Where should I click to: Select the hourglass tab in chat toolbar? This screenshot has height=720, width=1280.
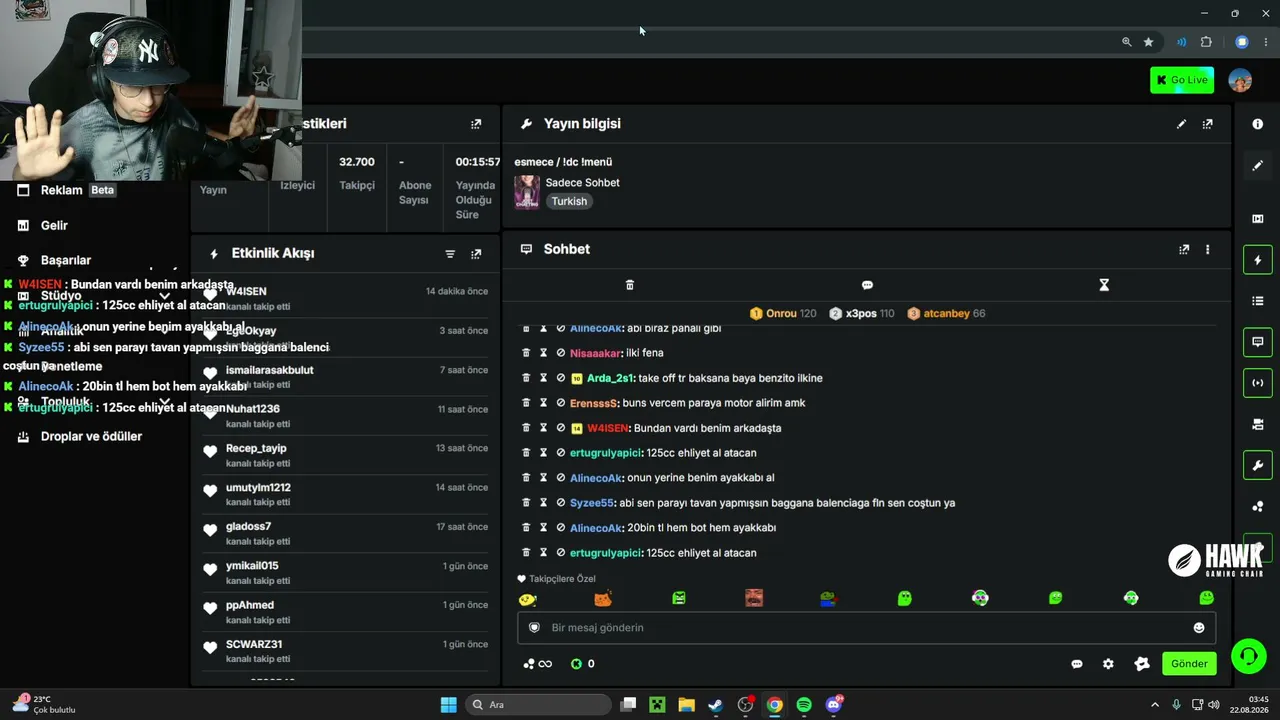pos(1104,285)
